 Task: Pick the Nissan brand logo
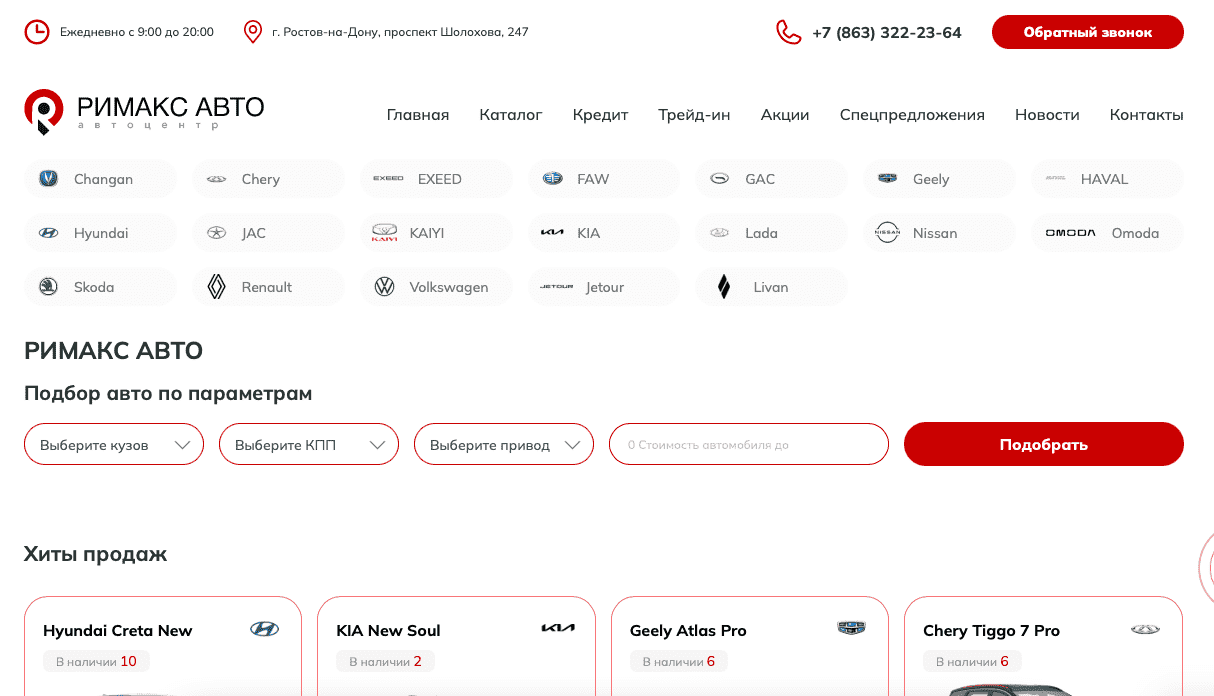point(887,233)
